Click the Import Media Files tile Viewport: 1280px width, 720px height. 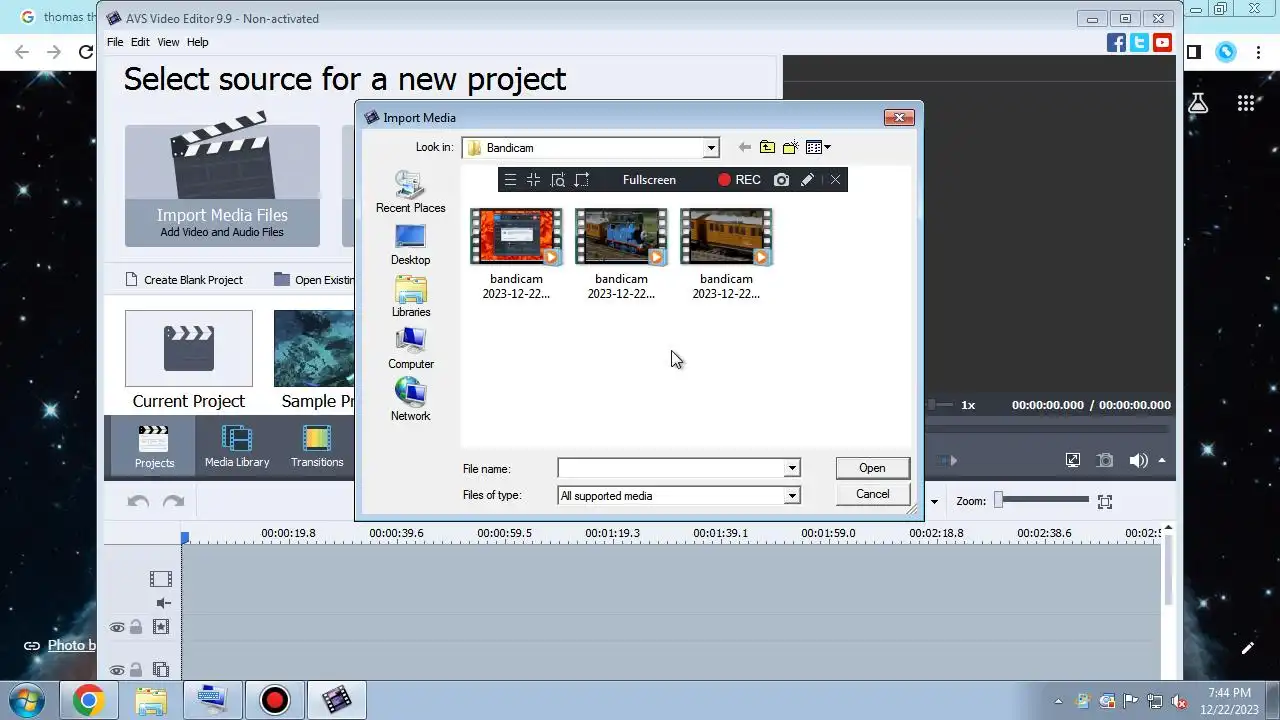[222, 185]
